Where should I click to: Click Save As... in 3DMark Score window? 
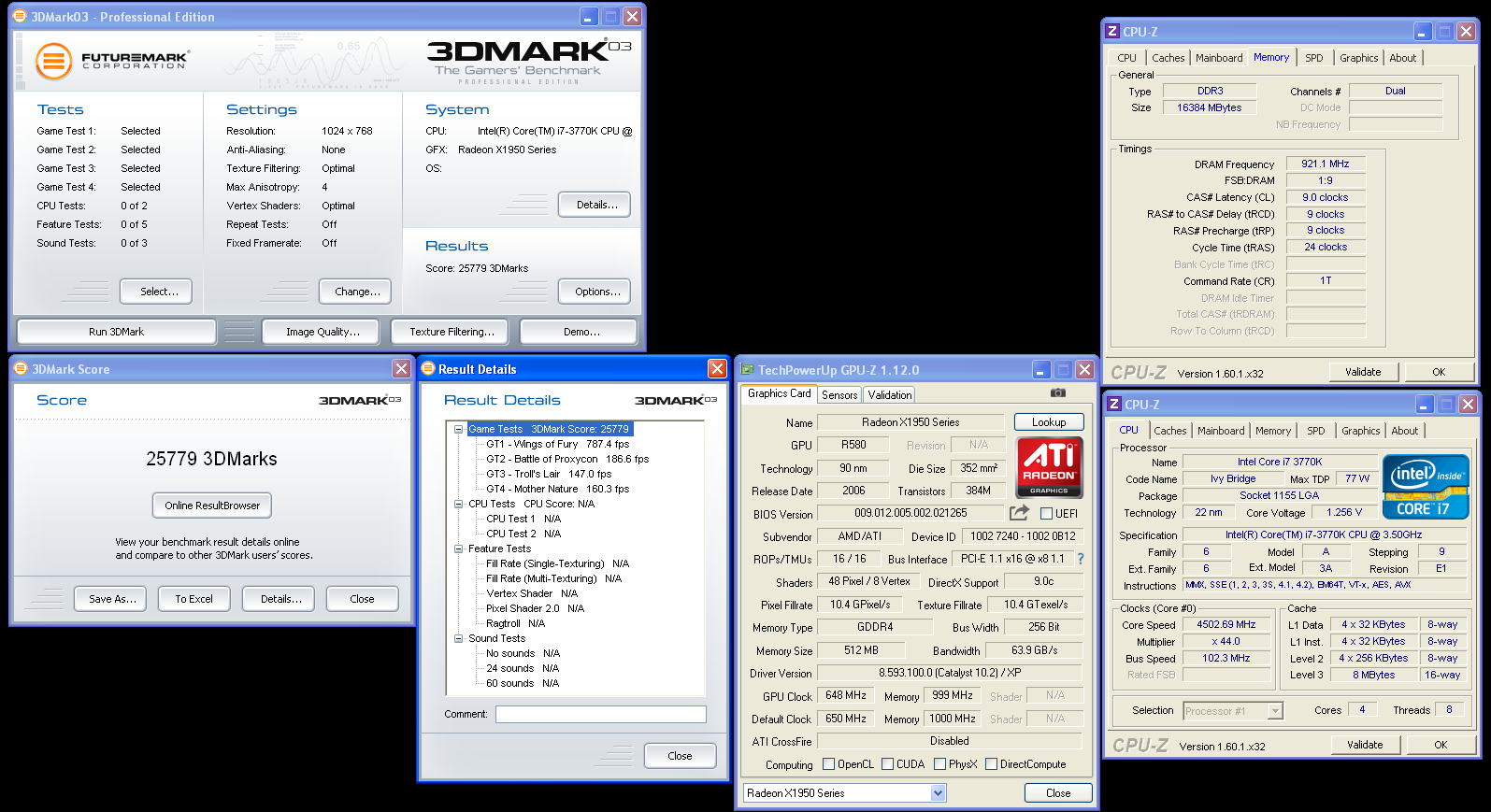click(112, 599)
